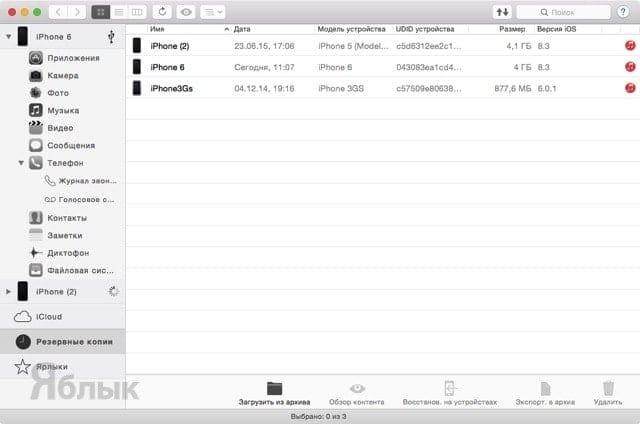Click the transfers arrows button
Viewport: 640px width, 424px height.
(x=502, y=12)
